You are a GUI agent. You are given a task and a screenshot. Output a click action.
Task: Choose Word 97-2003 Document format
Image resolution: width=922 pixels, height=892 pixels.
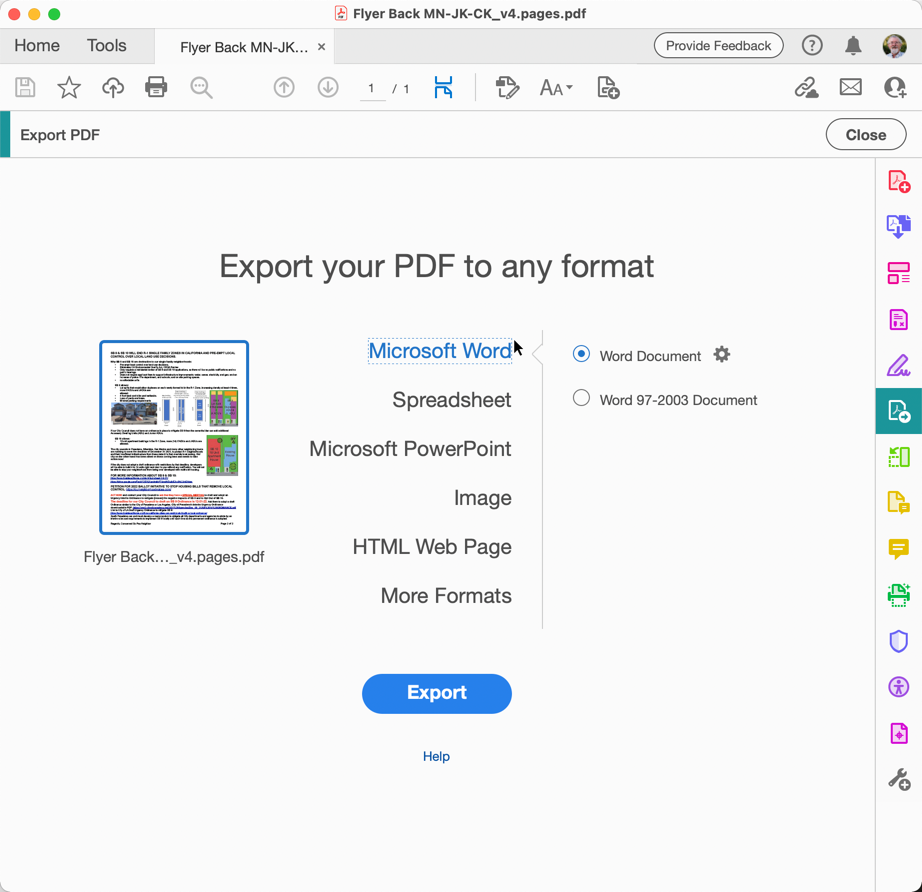point(580,397)
